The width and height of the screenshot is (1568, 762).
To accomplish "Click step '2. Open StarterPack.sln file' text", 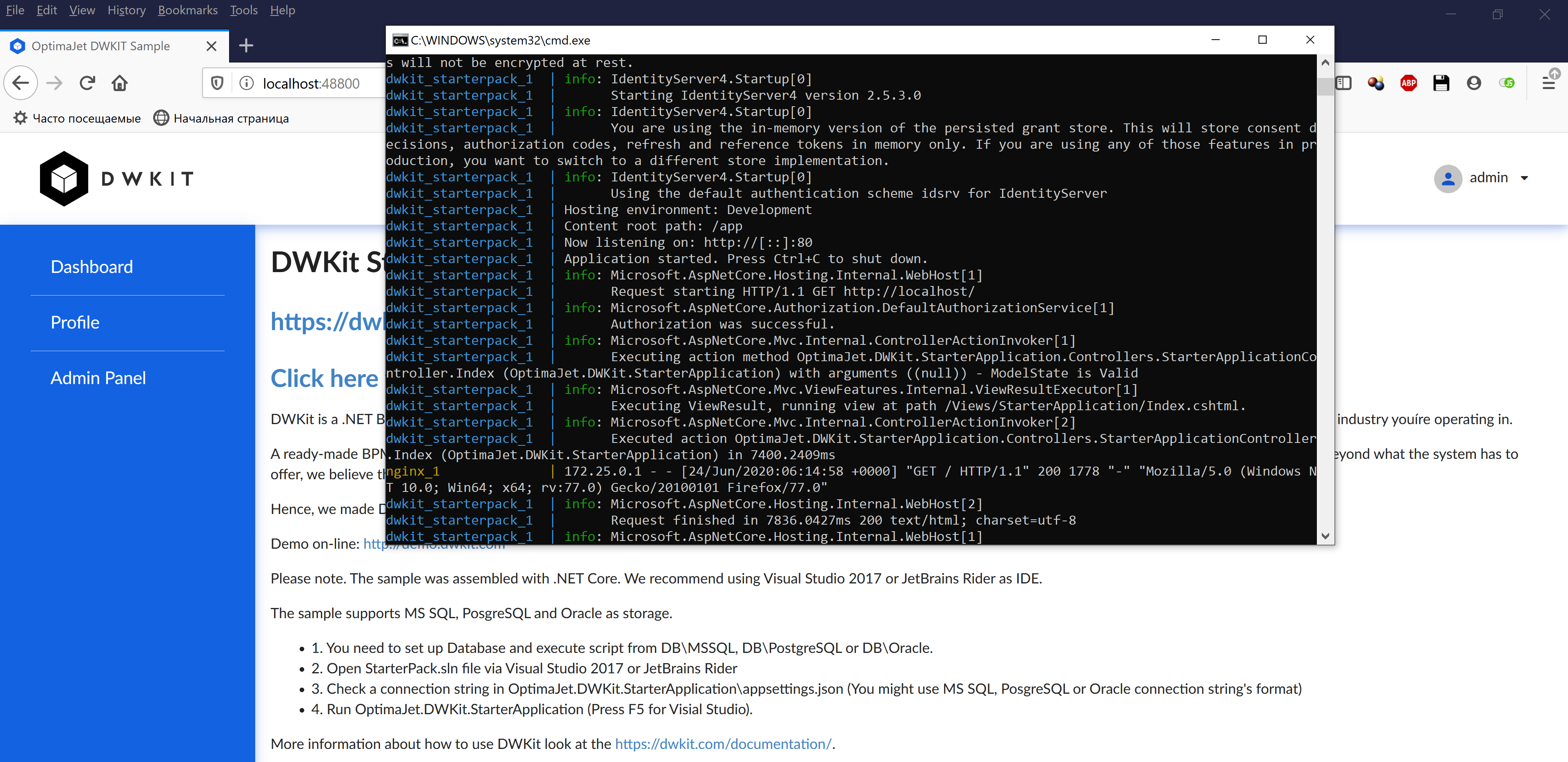I will pyautogui.click(x=524, y=668).
